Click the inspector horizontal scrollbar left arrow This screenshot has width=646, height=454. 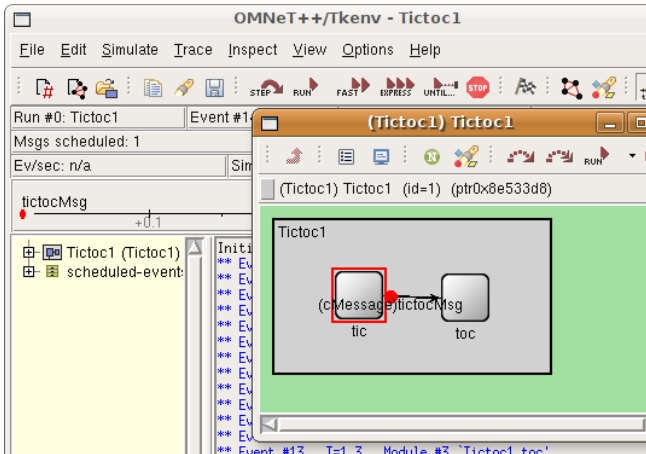270,424
